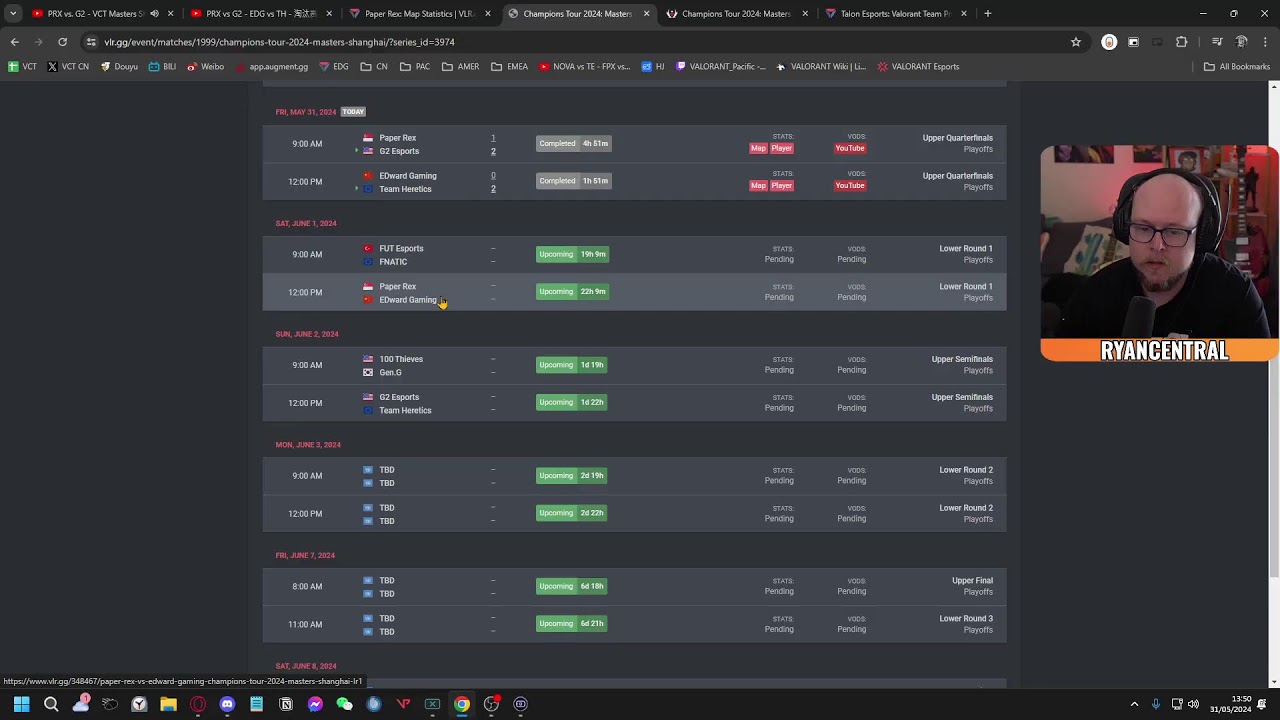The height and width of the screenshot is (720, 1280).
Task: Open Discord from the taskbar
Action: pyautogui.click(x=227, y=704)
